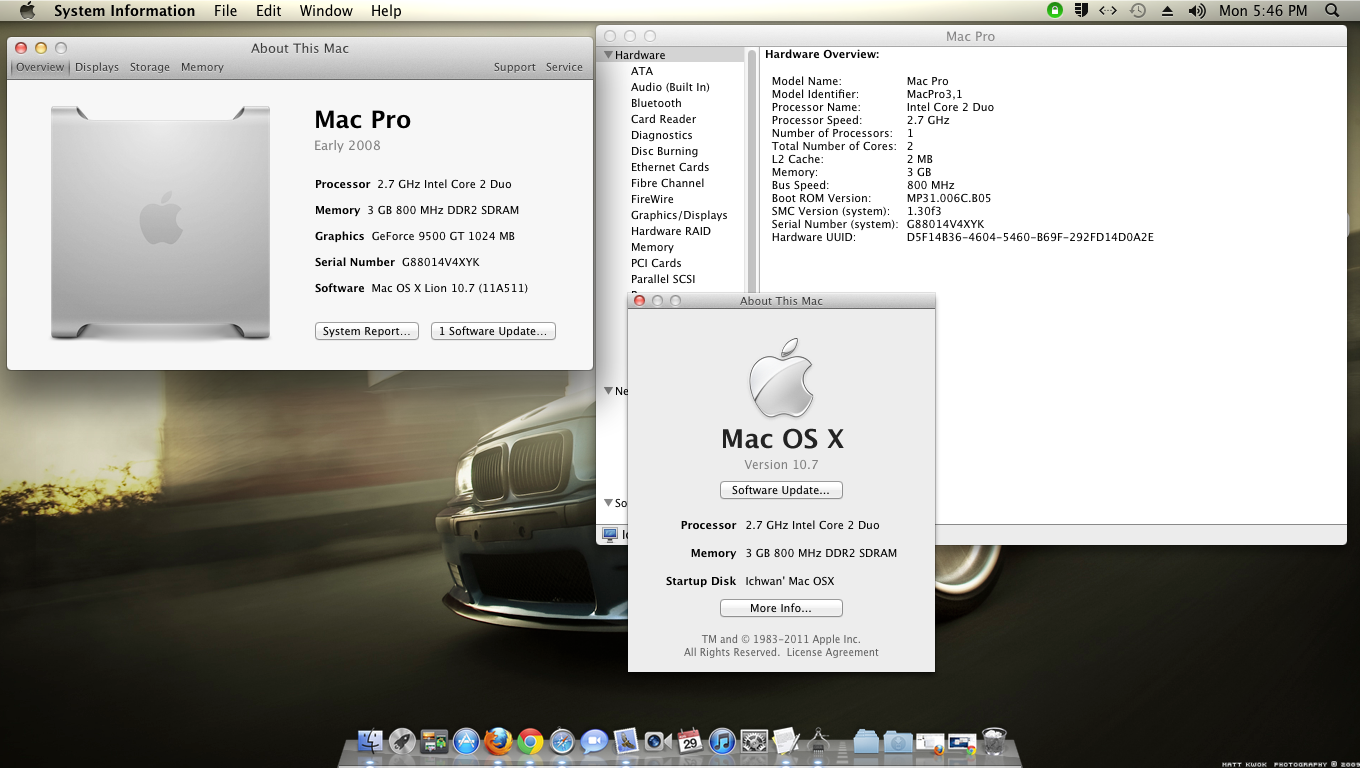The width and height of the screenshot is (1360, 768).
Task: Restore minimized Firefox window in Dock
Action: [x=929, y=742]
